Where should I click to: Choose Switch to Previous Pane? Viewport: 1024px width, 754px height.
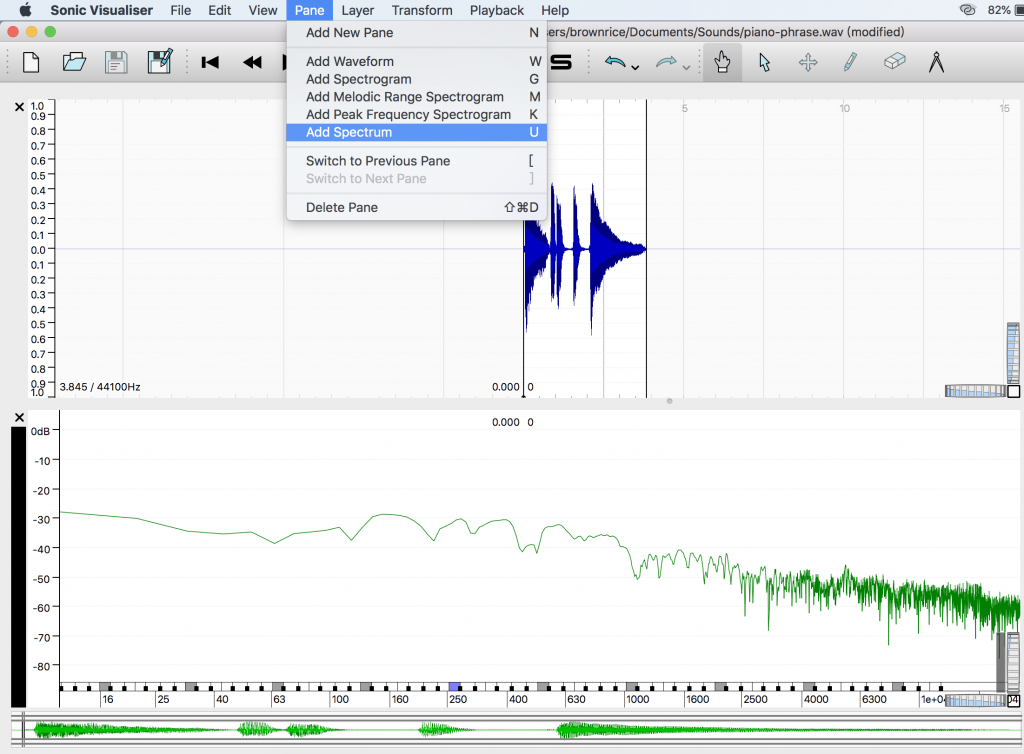click(x=416, y=161)
